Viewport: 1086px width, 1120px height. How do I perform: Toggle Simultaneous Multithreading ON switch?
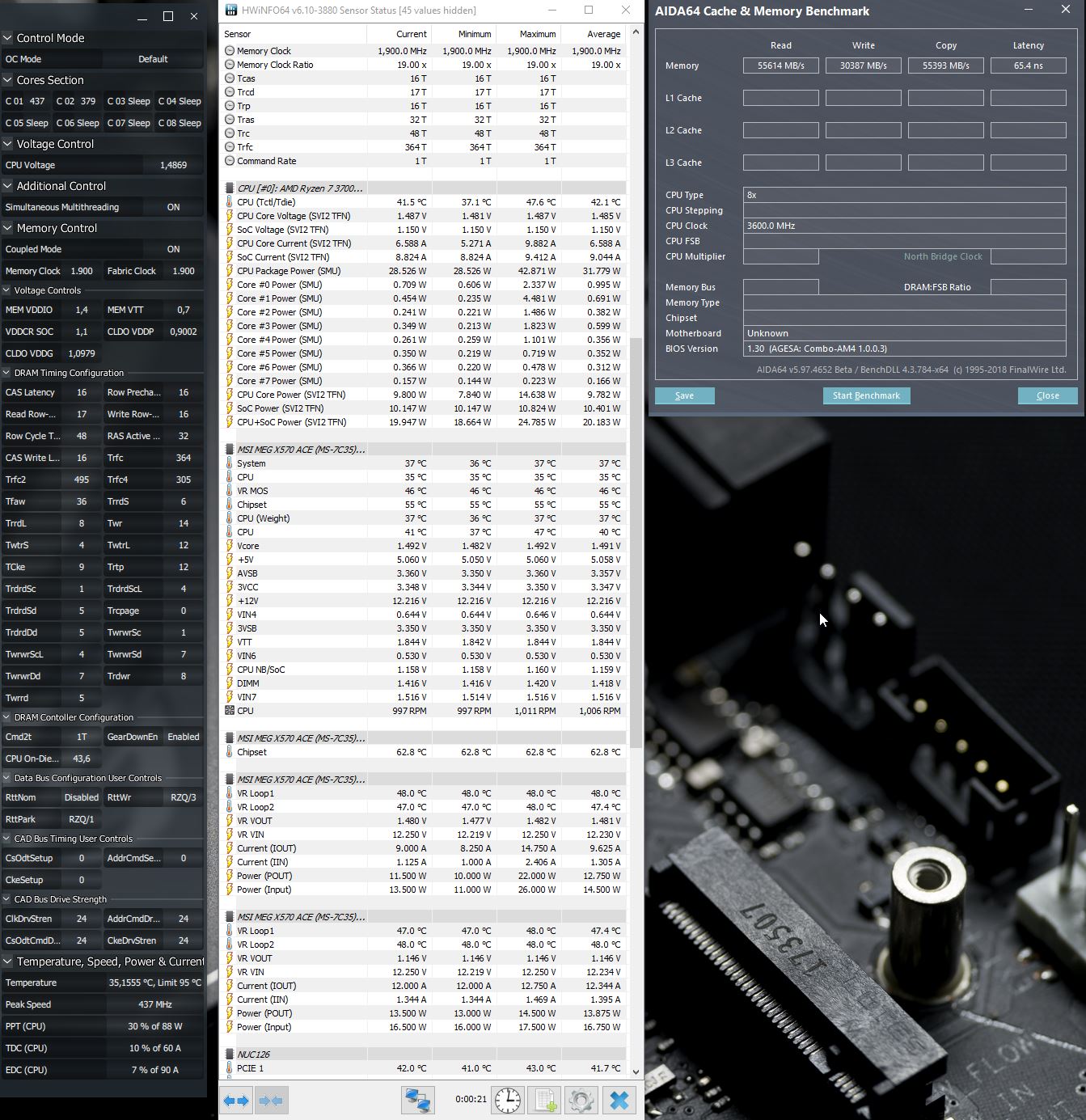[x=173, y=207]
